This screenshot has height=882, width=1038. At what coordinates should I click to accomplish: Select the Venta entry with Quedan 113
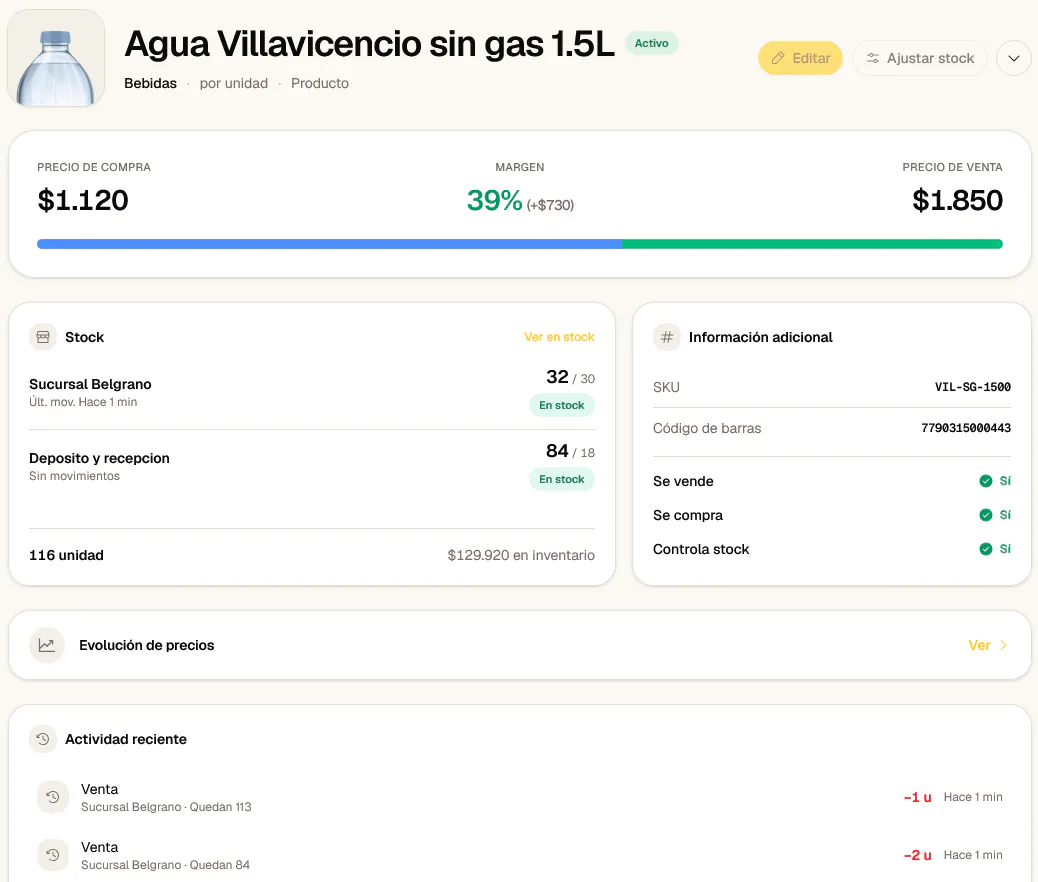click(x=520, y=797)
